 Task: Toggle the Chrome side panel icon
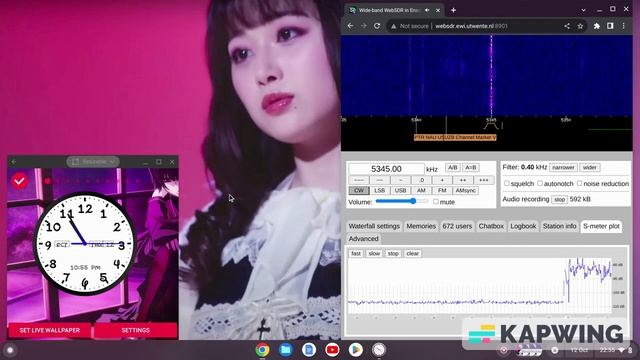point(610,26)
